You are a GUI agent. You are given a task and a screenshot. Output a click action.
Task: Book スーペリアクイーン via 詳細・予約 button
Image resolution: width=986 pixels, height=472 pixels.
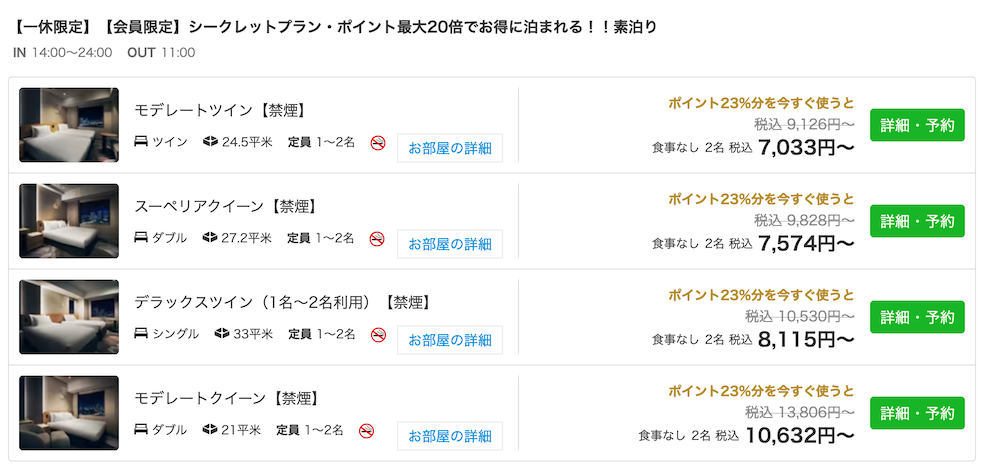click(917, 221)
